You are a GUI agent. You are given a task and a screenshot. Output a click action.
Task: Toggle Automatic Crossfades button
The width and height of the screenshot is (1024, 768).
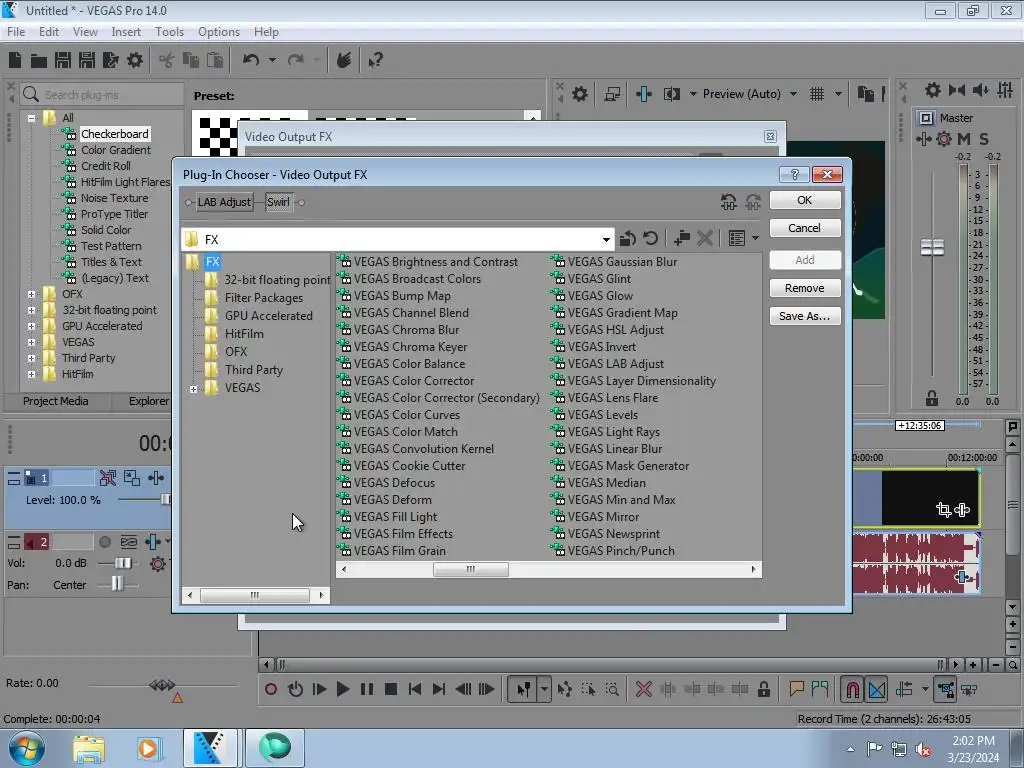877,689
